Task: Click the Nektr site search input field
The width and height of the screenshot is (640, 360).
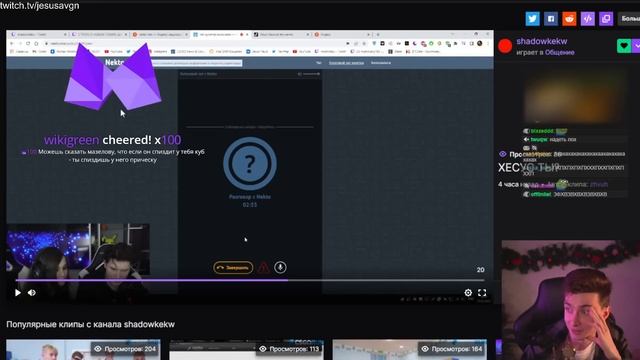Action: coord(196,63)
